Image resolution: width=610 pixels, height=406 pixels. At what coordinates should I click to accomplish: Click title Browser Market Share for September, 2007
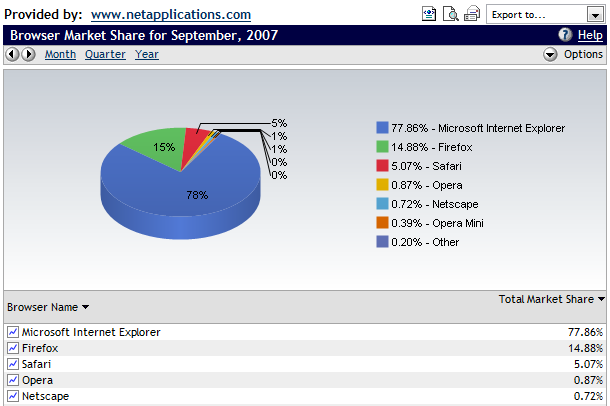coord(144,35)
